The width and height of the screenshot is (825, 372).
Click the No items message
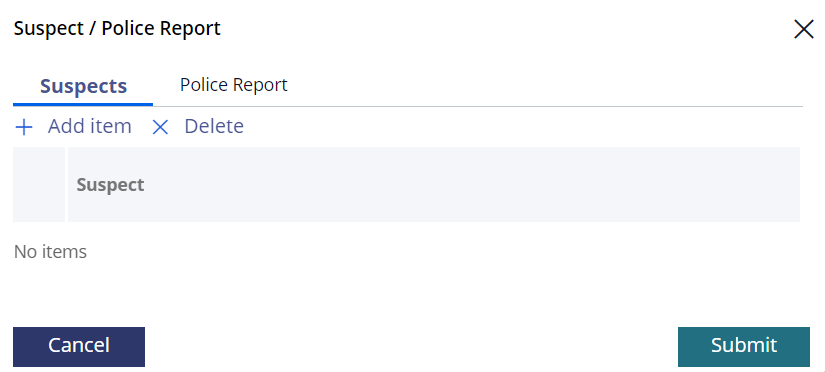(50, 252)
